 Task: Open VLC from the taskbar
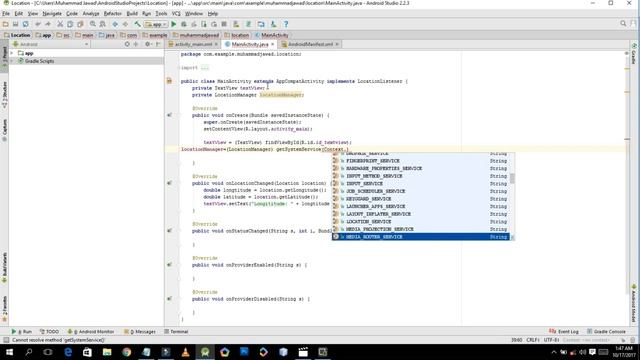[x=185, y=352]
